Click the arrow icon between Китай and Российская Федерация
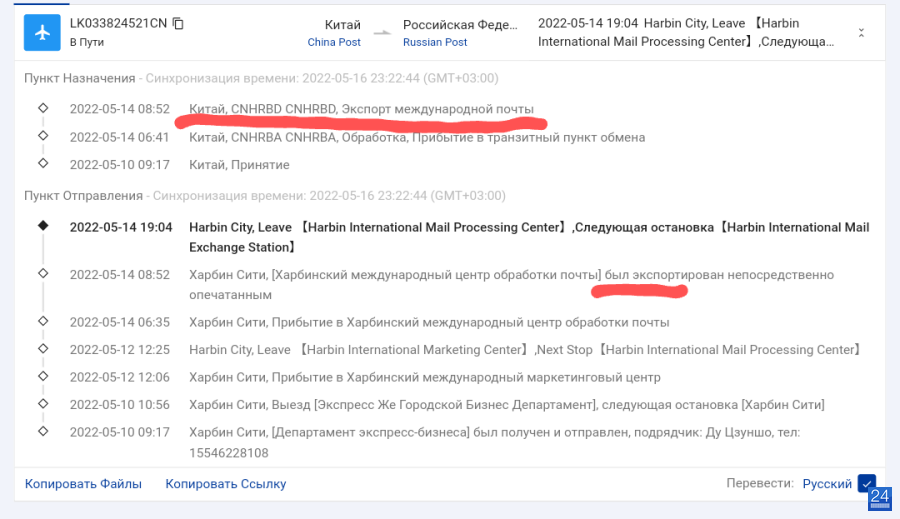This screenshot has width=900, height=519. 382,33
